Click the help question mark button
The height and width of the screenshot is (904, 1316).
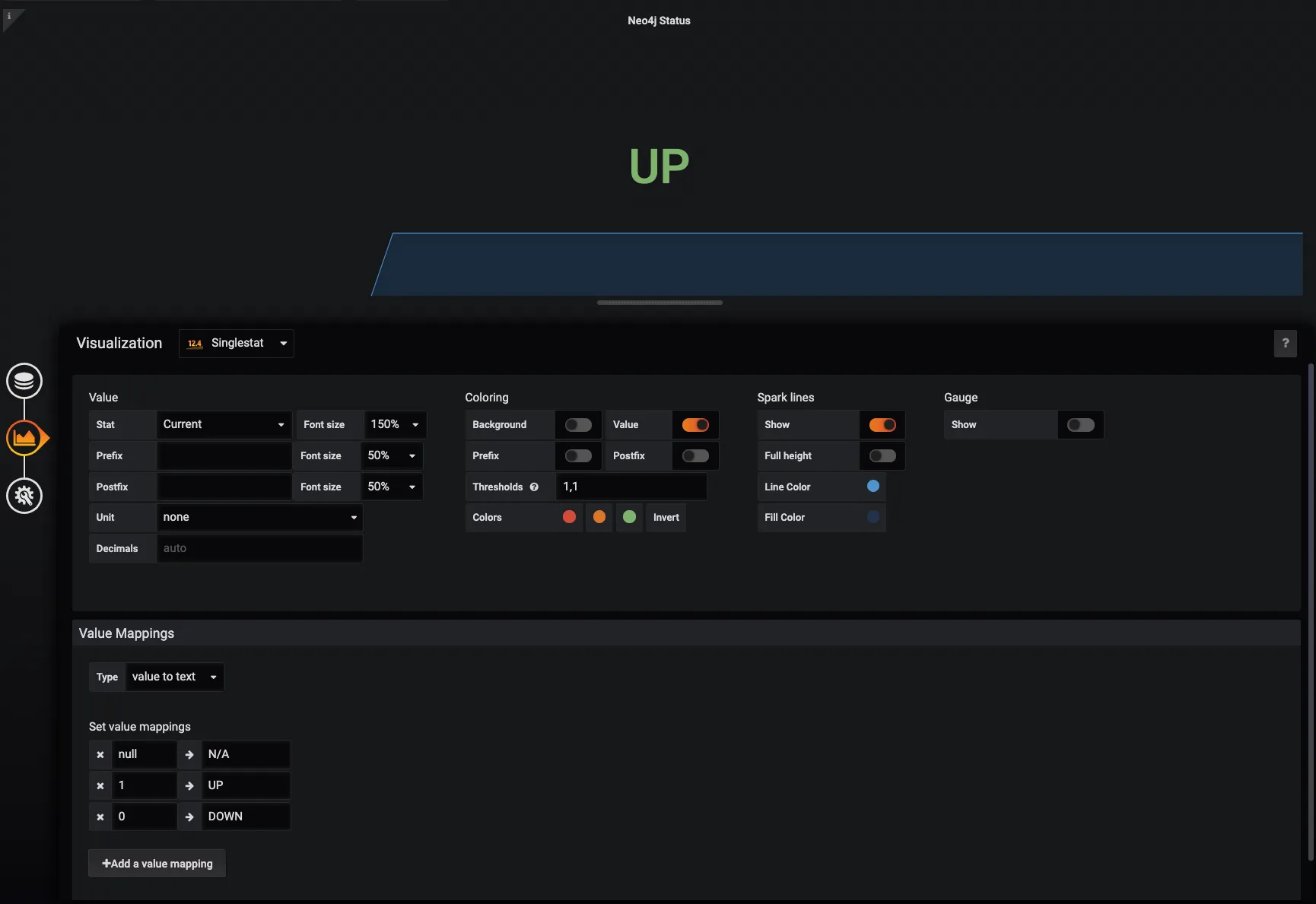point(1285,343)
